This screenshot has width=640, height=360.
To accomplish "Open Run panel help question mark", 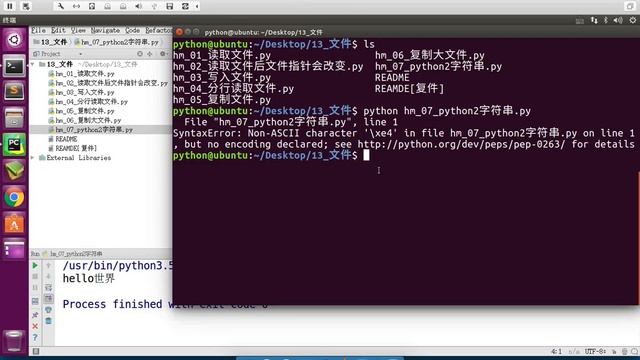I will tap(35, 338).
